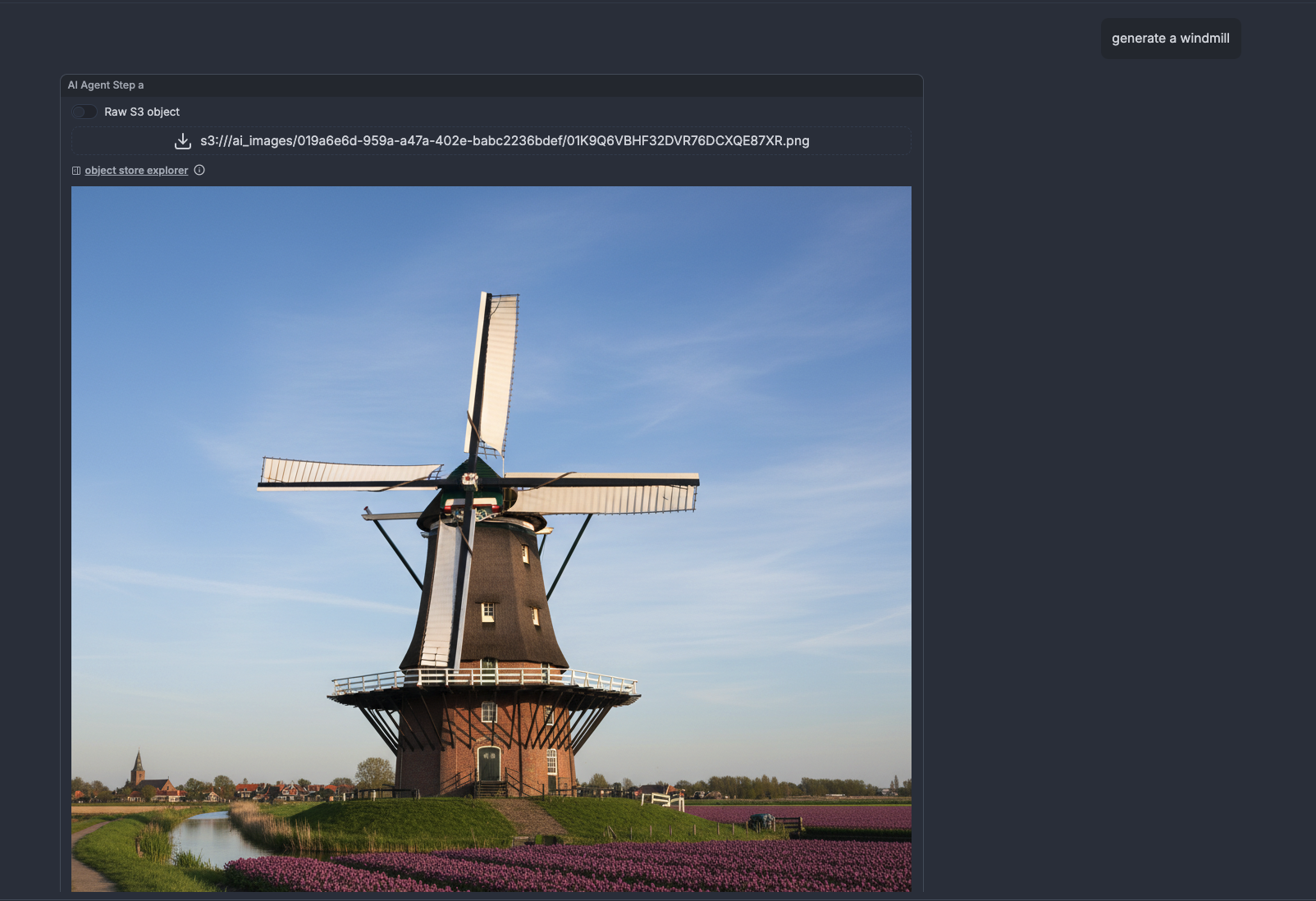This screenshot has height=901, width=1316.
Task: Download 01K9Q6VBHF32DVR76DCXQE87XR.png via its path
Action: (x=505, y=140)
